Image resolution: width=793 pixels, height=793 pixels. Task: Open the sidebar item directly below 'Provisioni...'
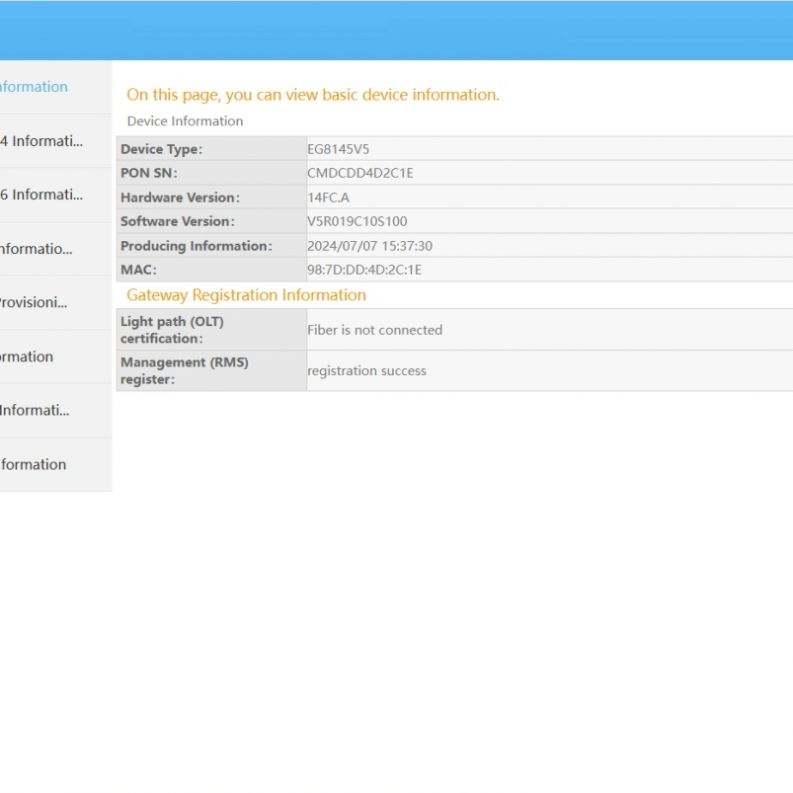[x=28, y=357]
